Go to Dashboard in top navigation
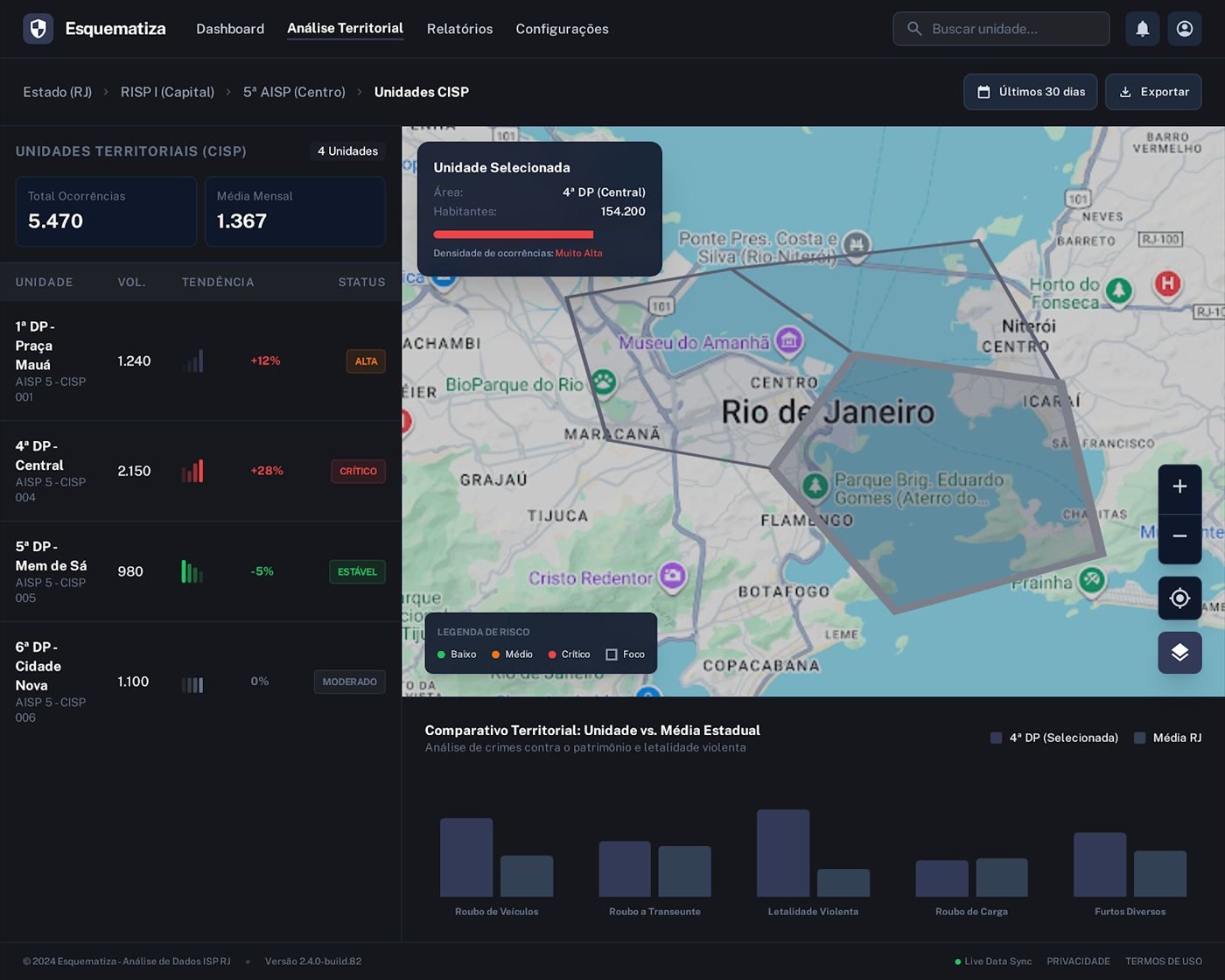Viewport: 1225px width, 980px height. click(230, 29)
